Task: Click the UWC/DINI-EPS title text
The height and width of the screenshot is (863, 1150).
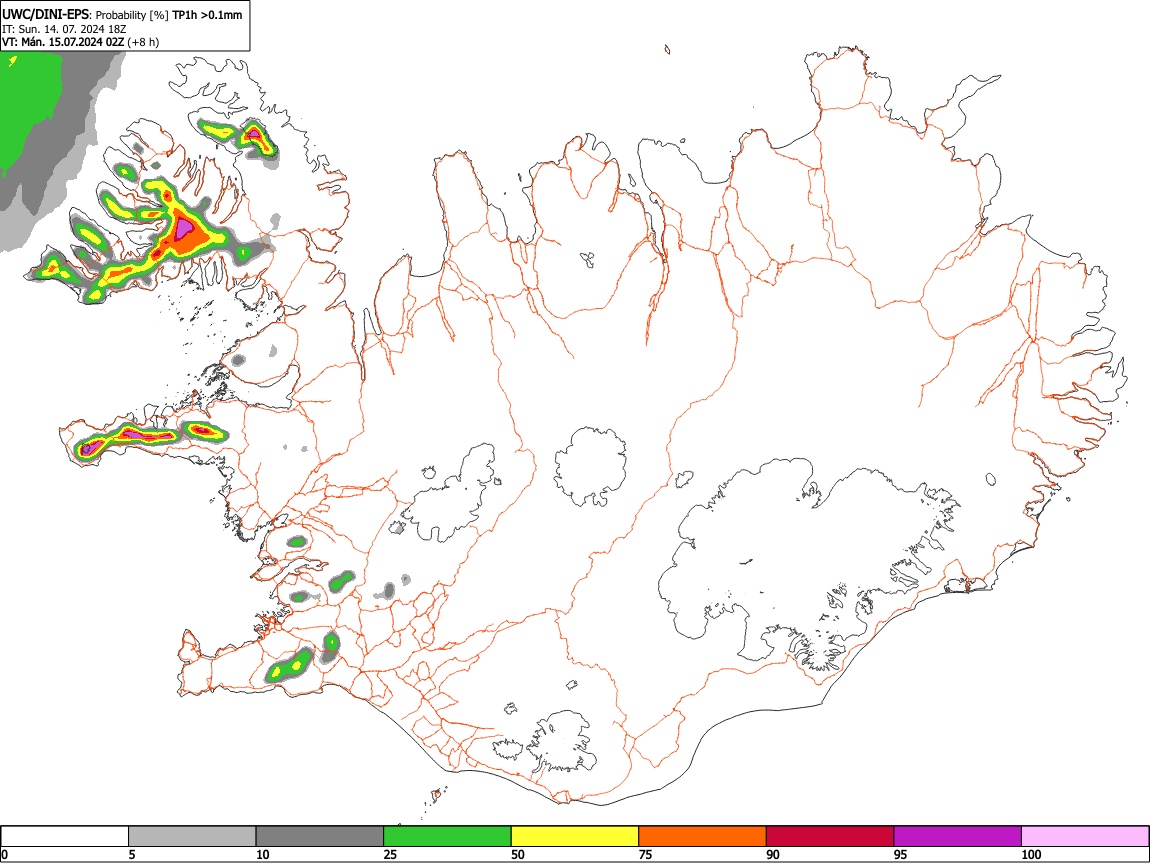Action: point(47,14)
